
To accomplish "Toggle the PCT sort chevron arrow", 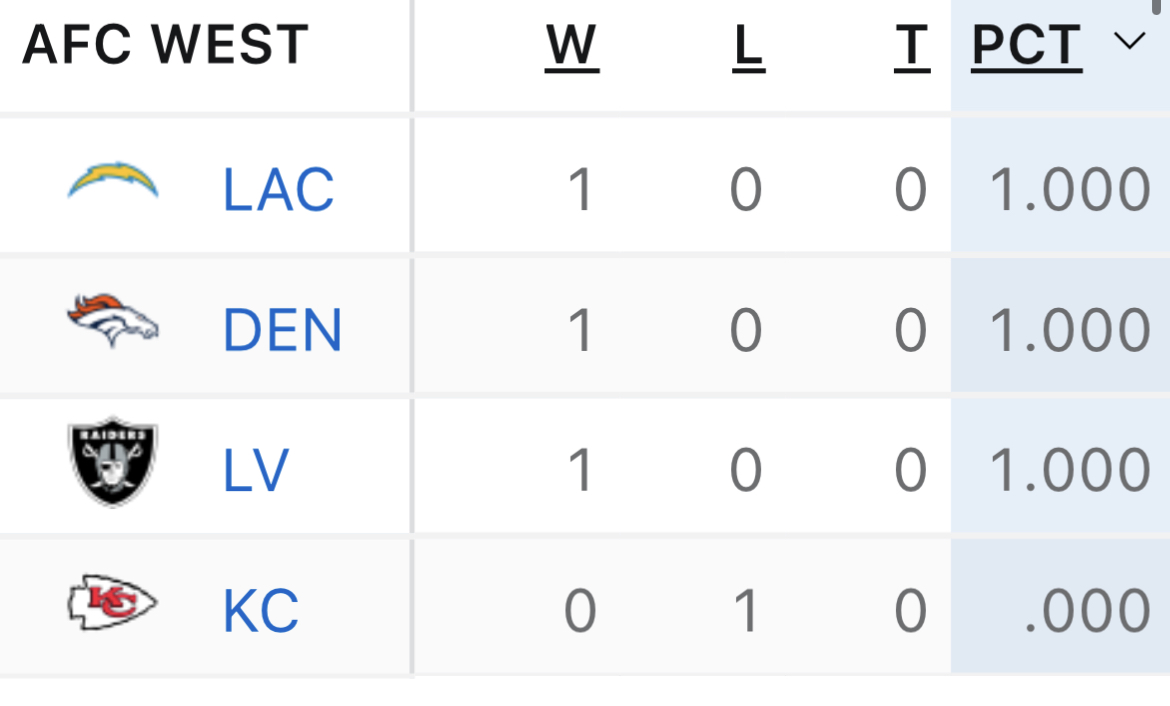I will tap(1130, 40).
